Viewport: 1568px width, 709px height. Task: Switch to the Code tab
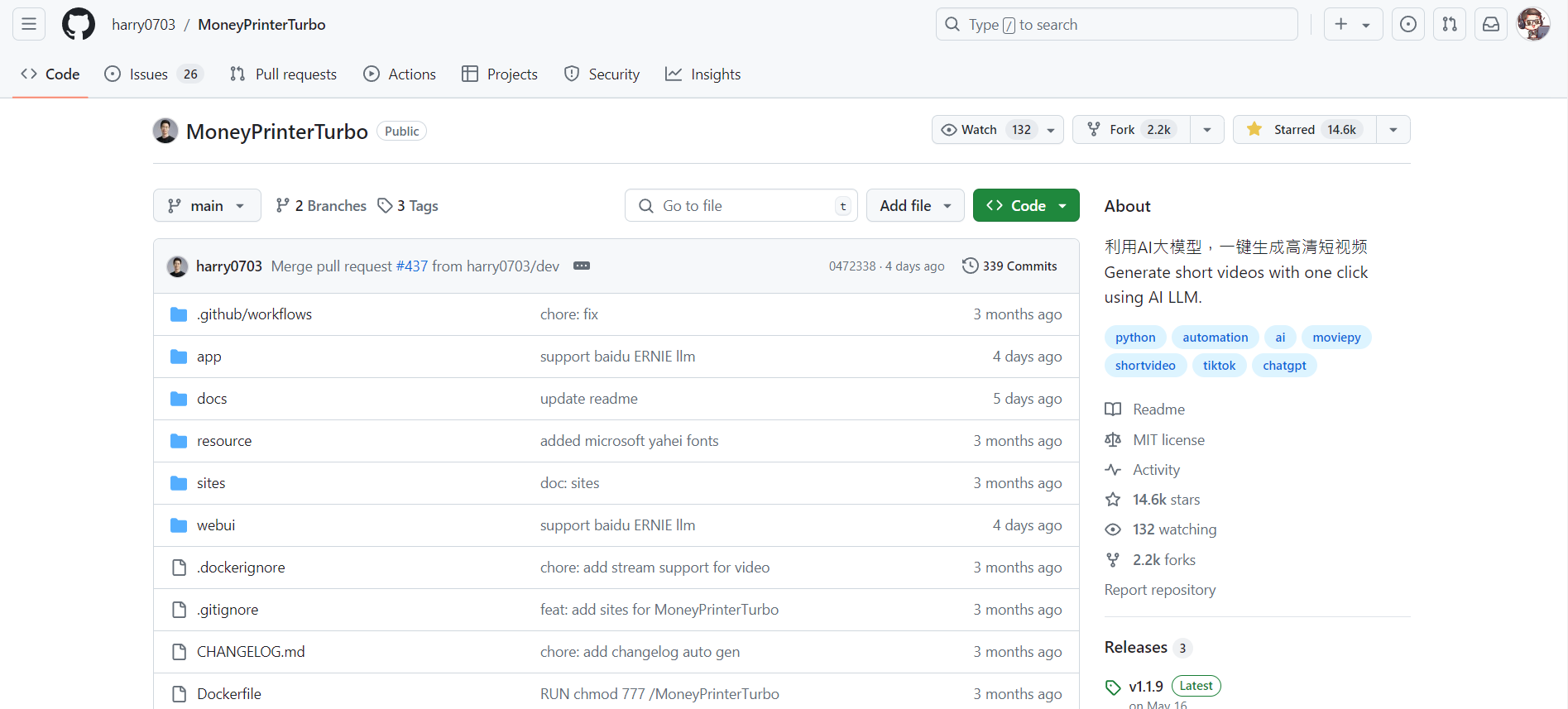(x=50, y=74)
